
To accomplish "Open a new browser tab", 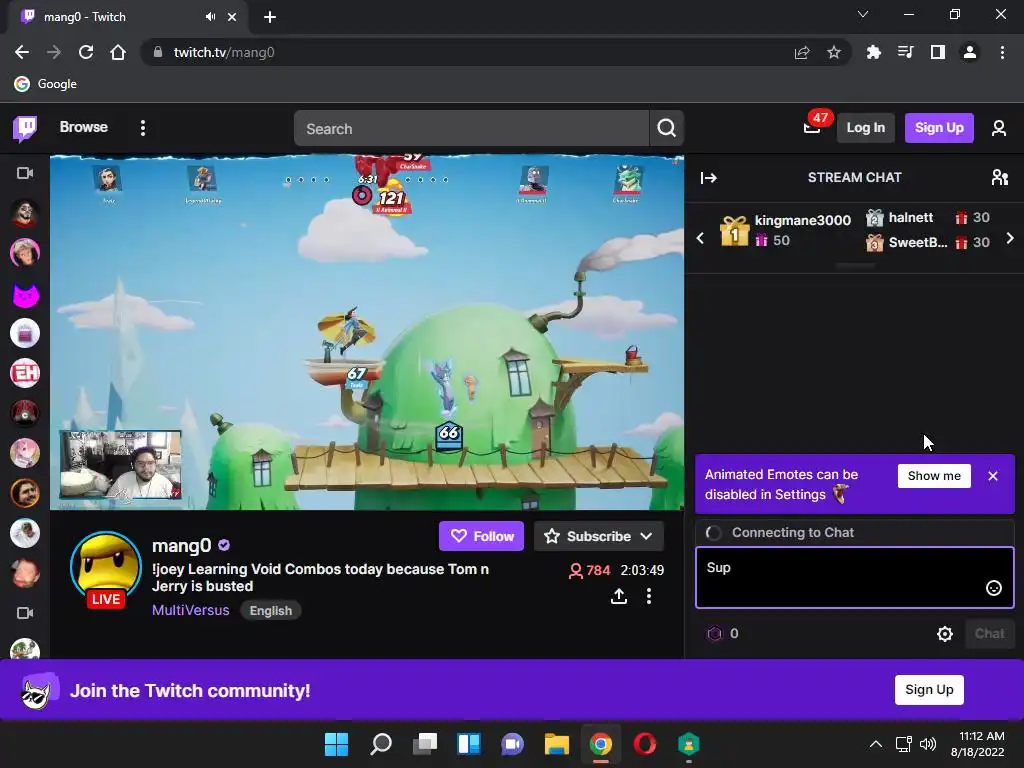I will (270, 17).
